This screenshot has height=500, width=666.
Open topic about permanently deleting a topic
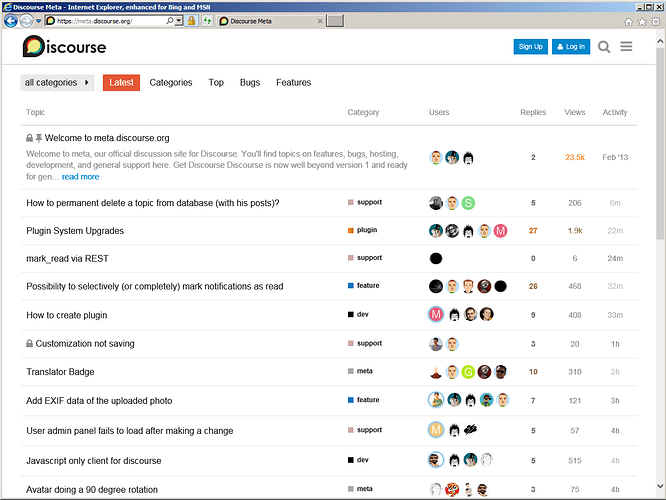[x=153, y=203]
